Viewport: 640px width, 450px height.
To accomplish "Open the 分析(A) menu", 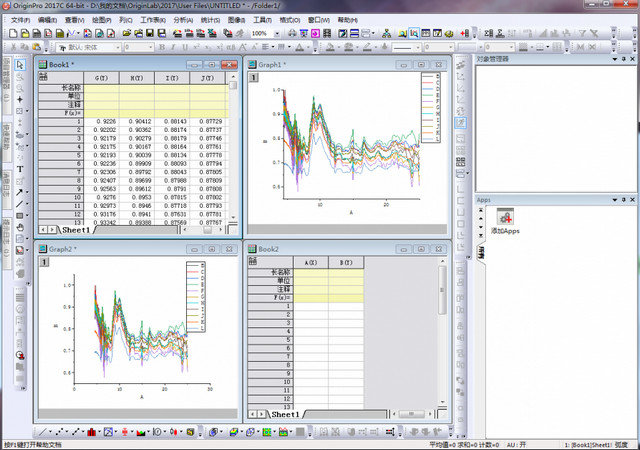I will (x=183, y=19).
